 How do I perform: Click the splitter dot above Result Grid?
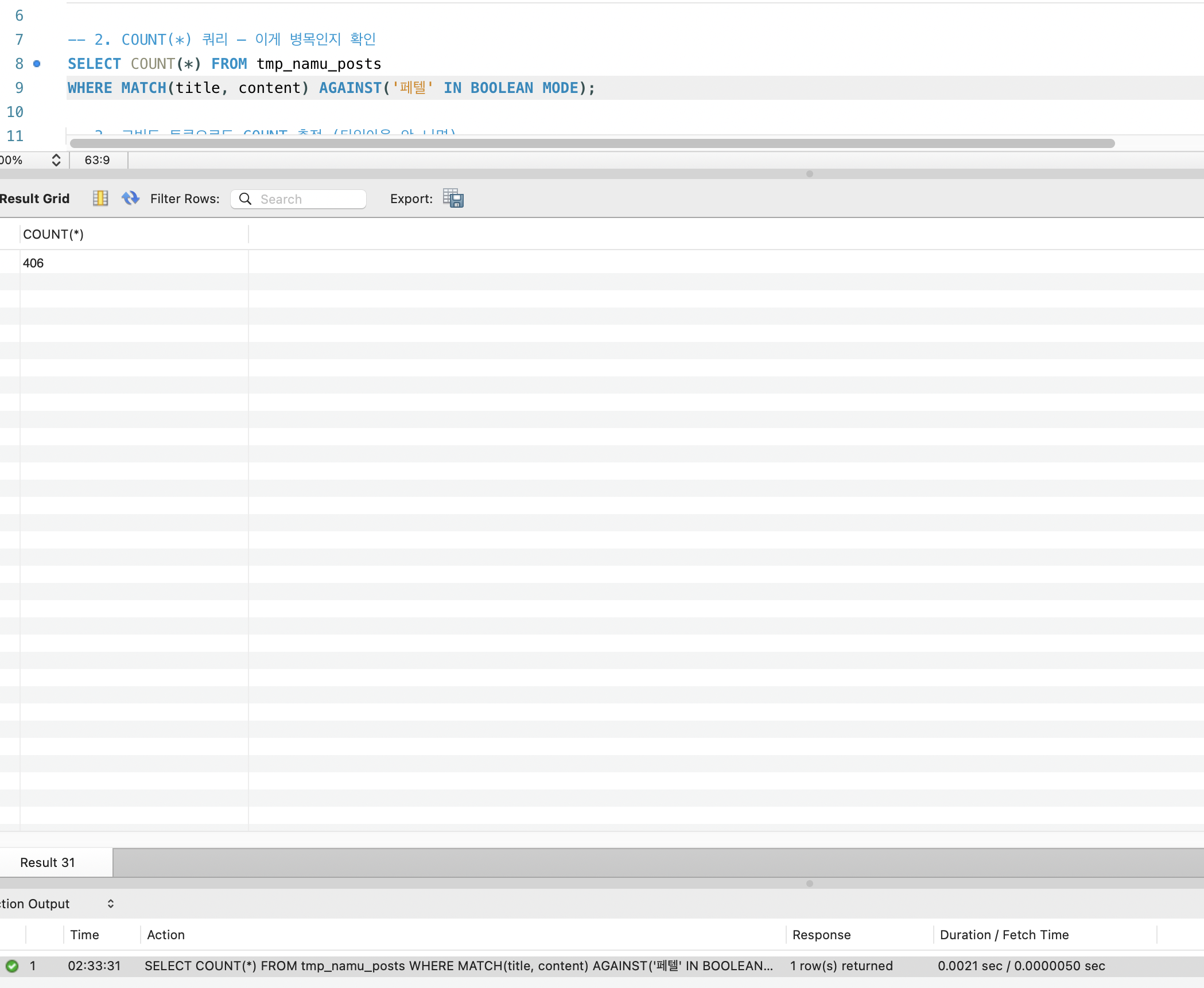point(809,174)
